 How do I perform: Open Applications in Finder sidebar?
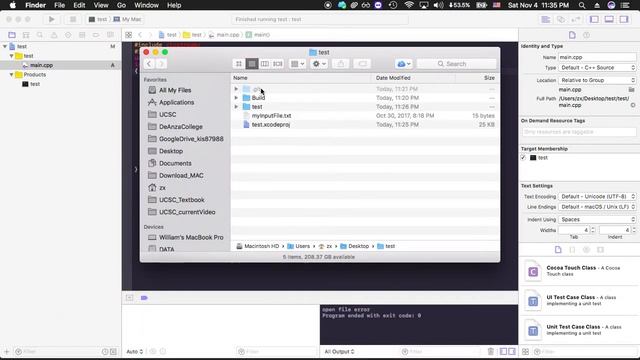176,102
